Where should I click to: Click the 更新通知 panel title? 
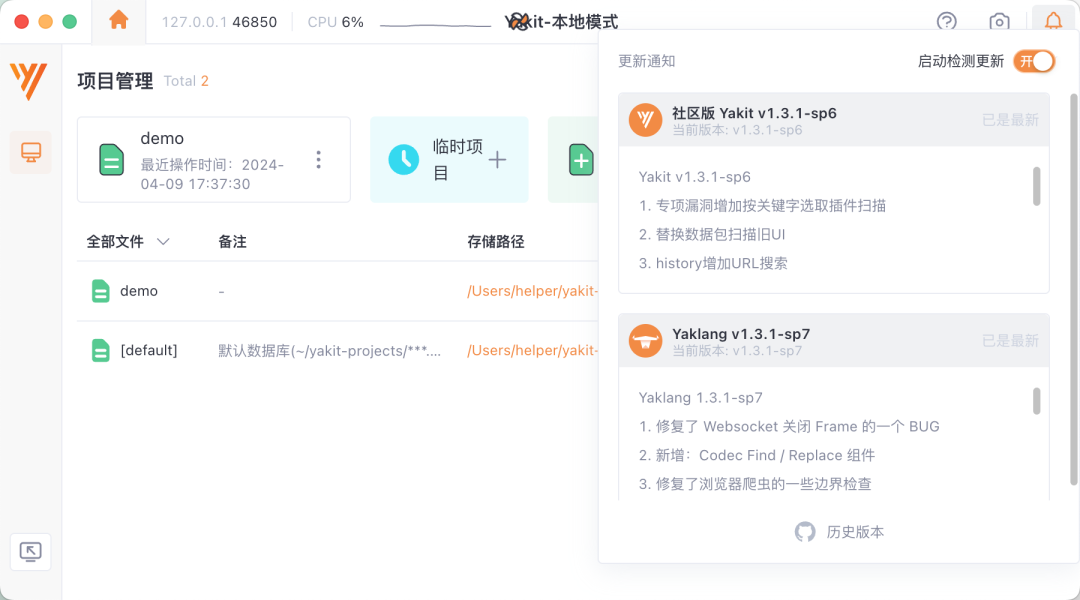tap(646, 61)
